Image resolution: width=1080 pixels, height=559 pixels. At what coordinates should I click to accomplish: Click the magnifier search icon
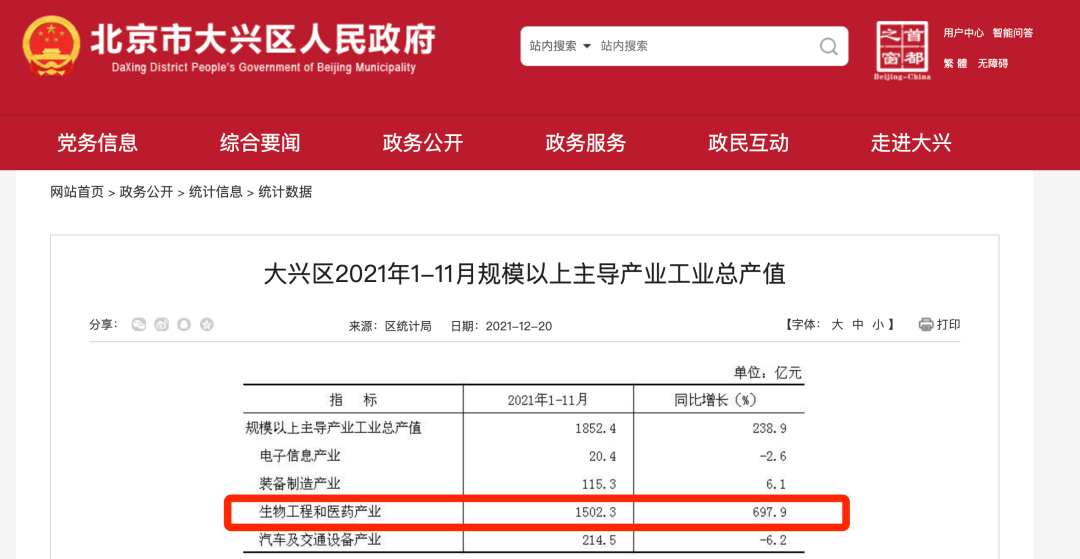click(828, 46)
